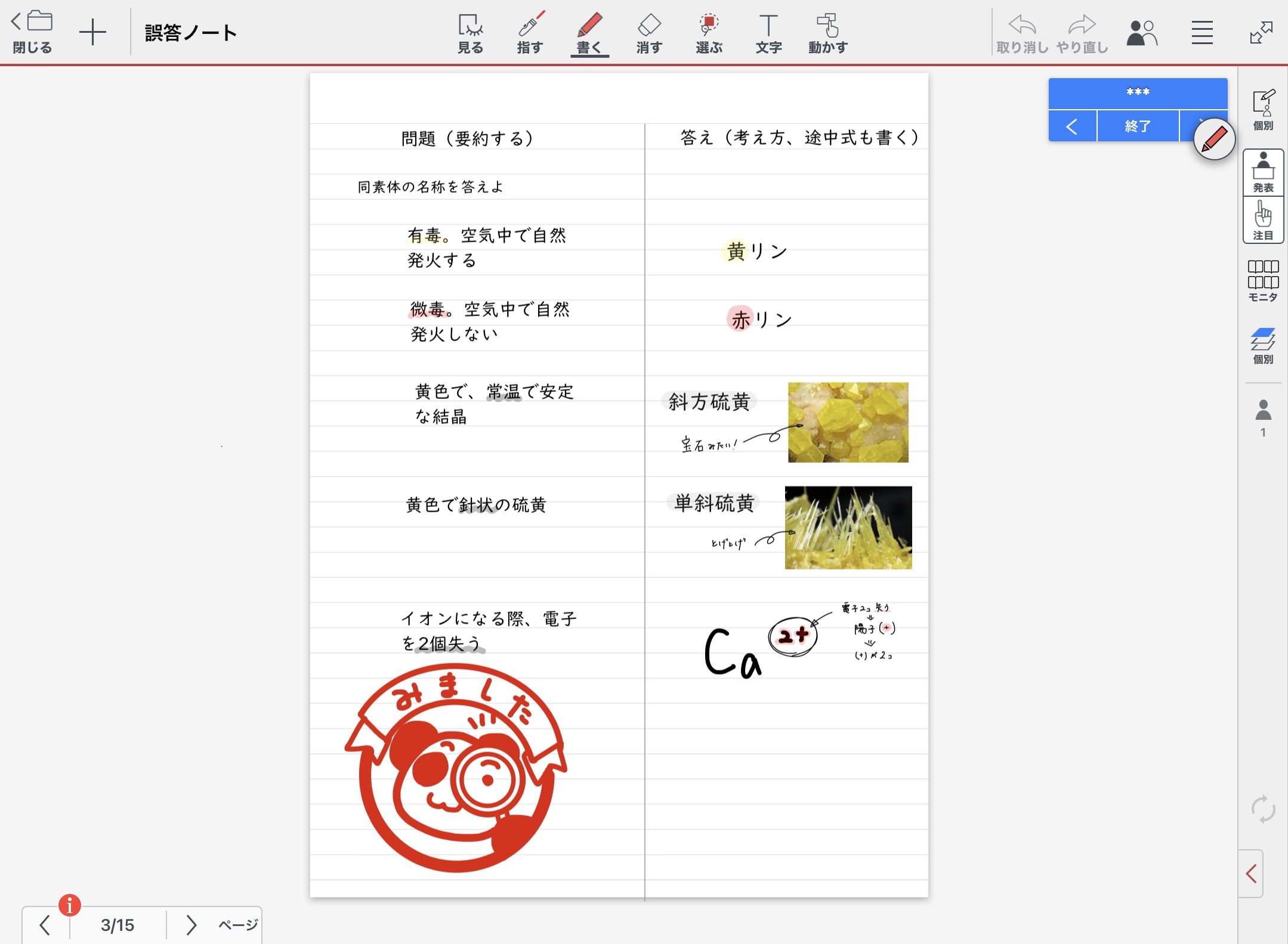Viewport: 1288px width, 944px height.
Task: Select the 指す pointer tool
Action: [530, 33]
